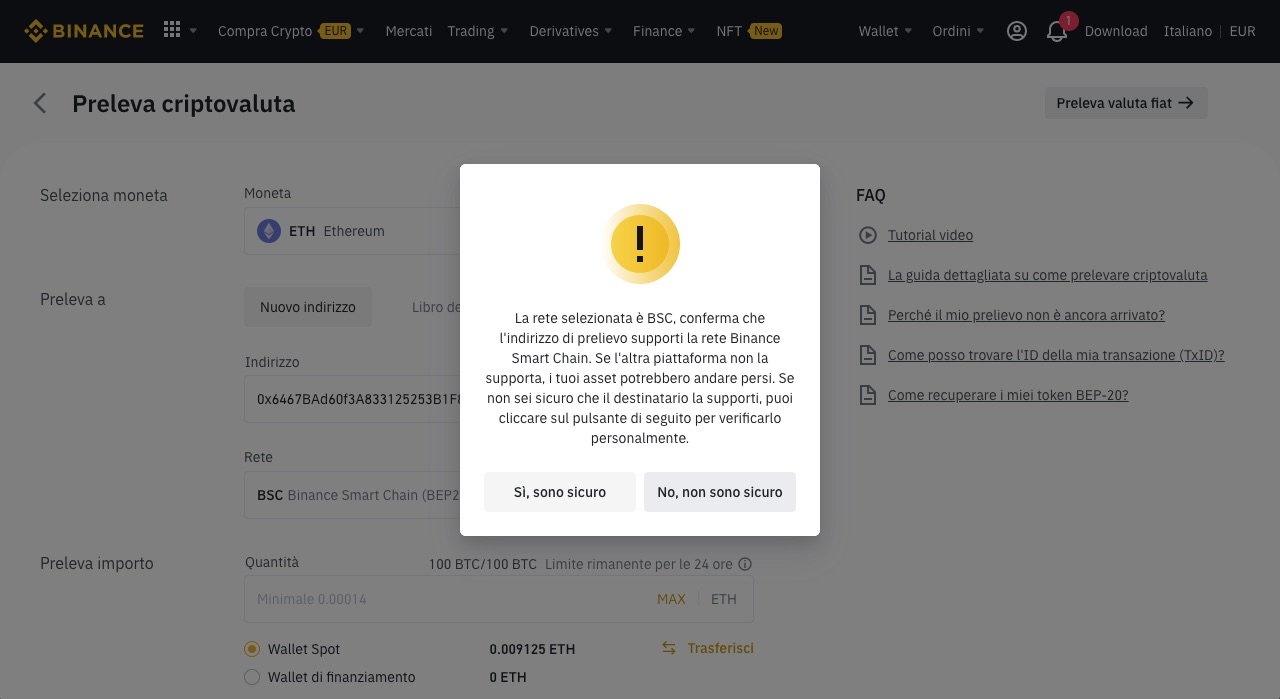Change the EUR currency setting

[x=1242, y=31]
